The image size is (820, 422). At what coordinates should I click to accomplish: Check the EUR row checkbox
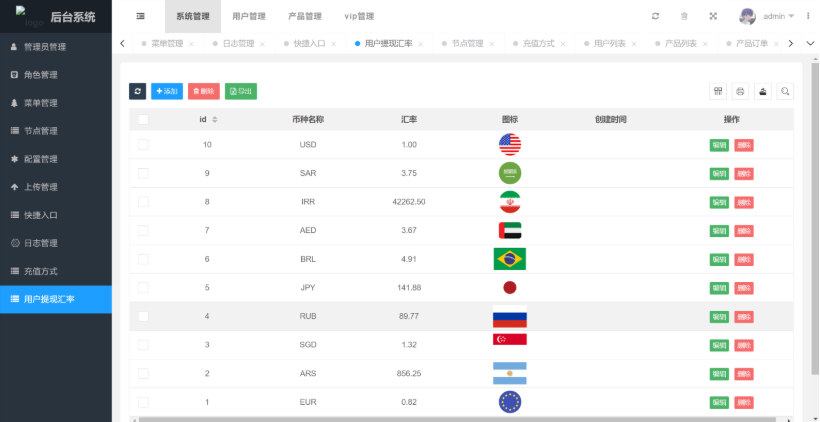click(x=143, y=402)
